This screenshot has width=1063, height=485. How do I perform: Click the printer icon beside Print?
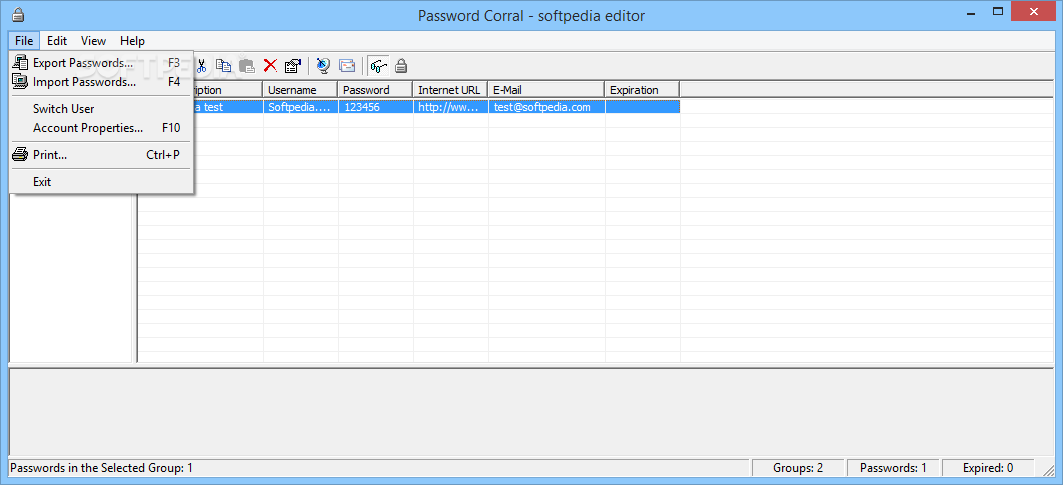tap(20, 155)
